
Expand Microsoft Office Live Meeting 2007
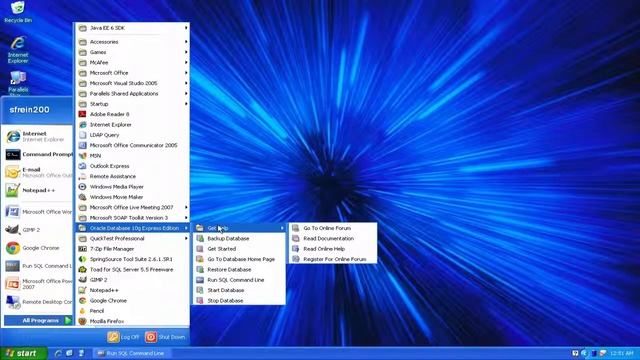coord(133,207)
